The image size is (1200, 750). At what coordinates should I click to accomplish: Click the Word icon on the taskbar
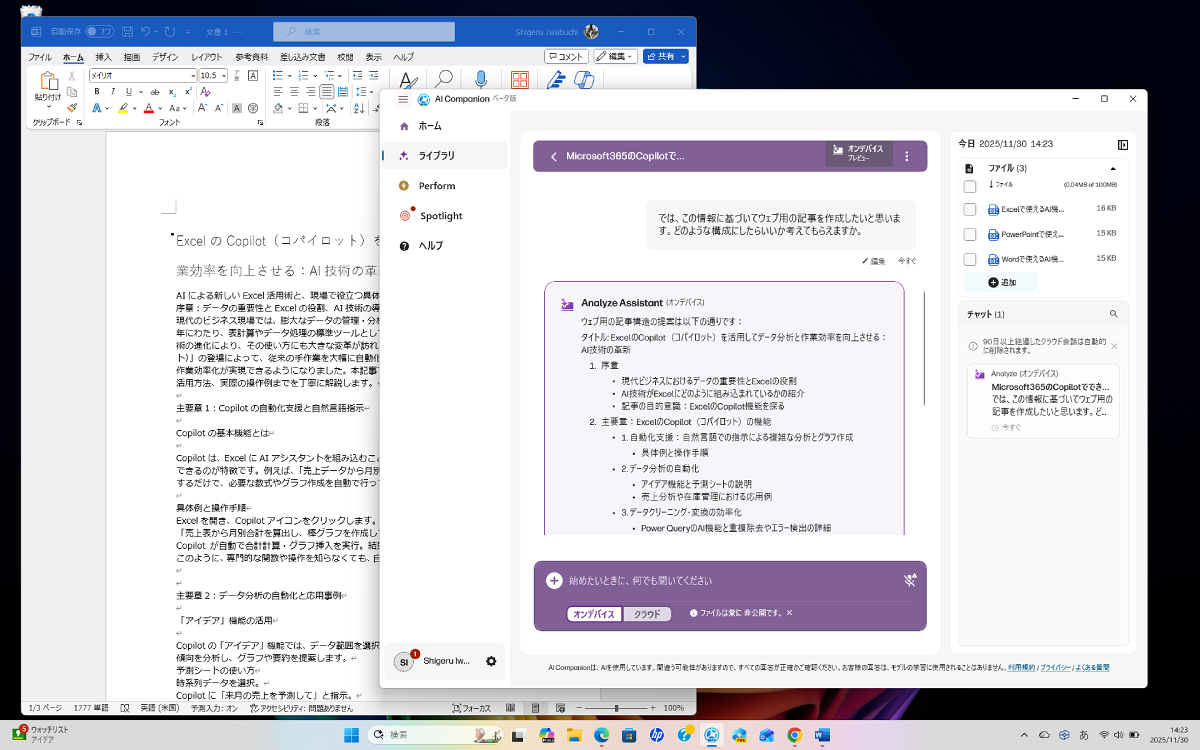point(822,735)
